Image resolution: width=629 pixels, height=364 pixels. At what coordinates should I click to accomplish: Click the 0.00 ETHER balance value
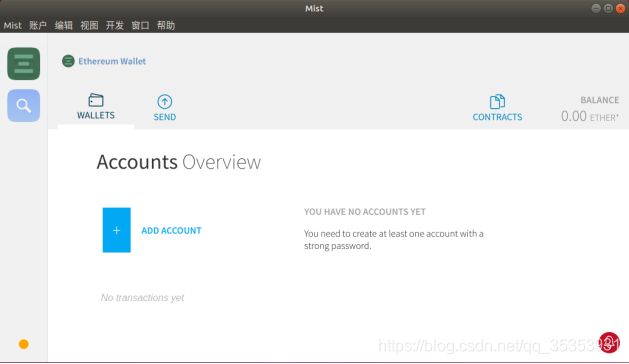click(x=590, y=116)
